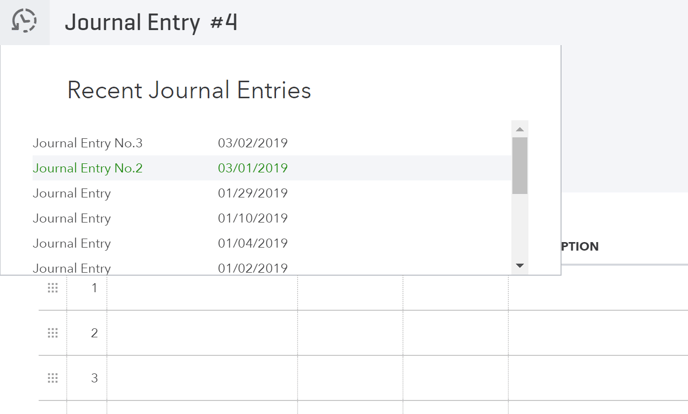
Task: Click the recent transactions clock icon
Action: [x=24, y=21]
